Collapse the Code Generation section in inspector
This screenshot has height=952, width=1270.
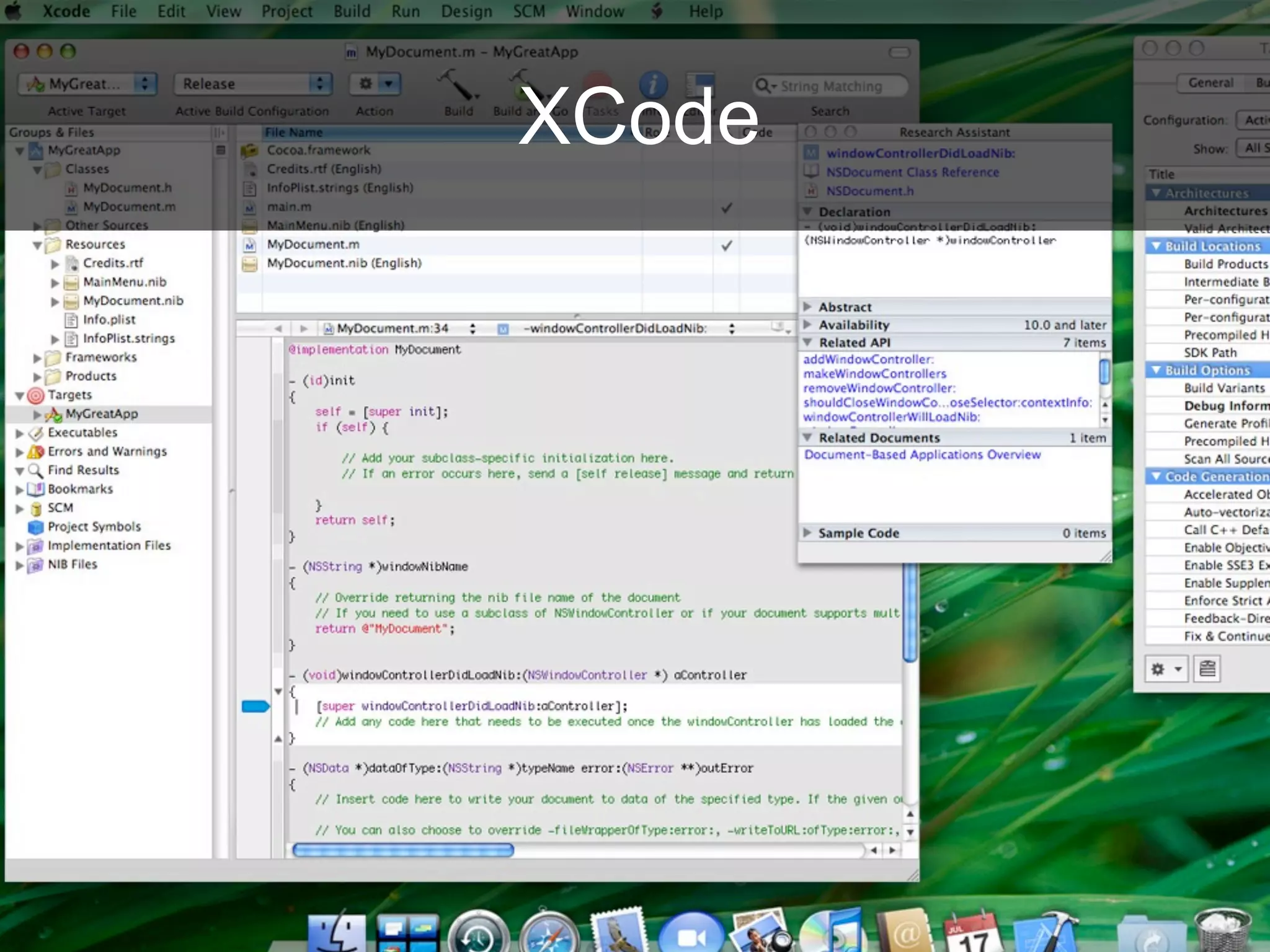tap(1156, 477)
